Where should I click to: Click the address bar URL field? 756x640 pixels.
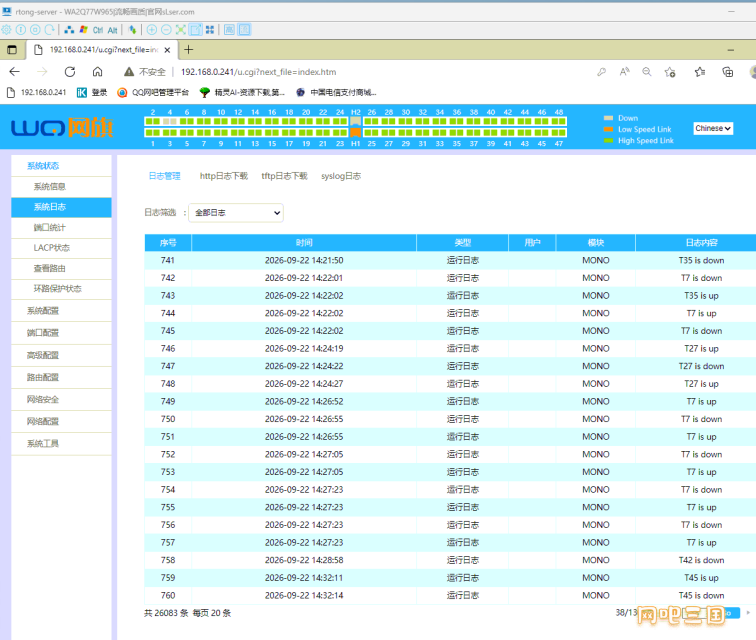(258, 72)
